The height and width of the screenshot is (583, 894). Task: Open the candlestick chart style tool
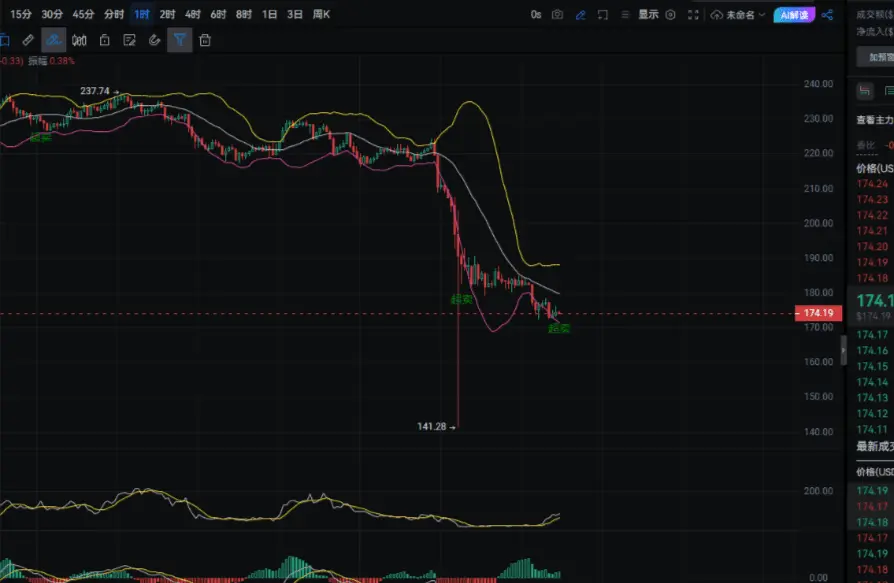tap(79, 40)
